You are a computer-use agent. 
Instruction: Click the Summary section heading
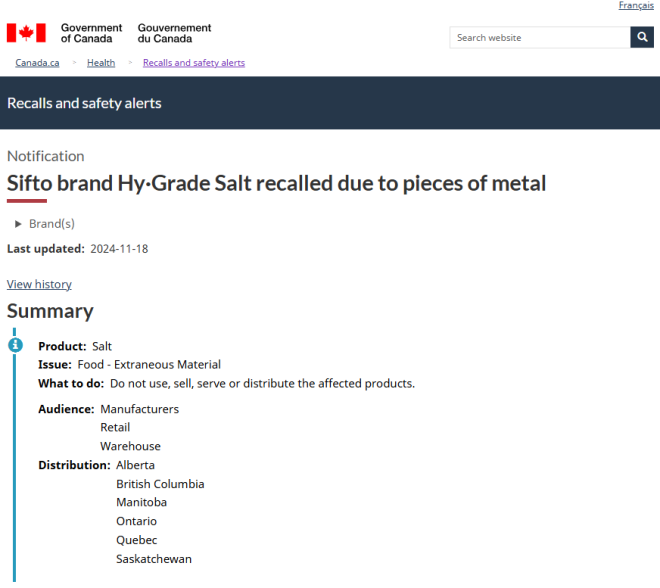50,311
